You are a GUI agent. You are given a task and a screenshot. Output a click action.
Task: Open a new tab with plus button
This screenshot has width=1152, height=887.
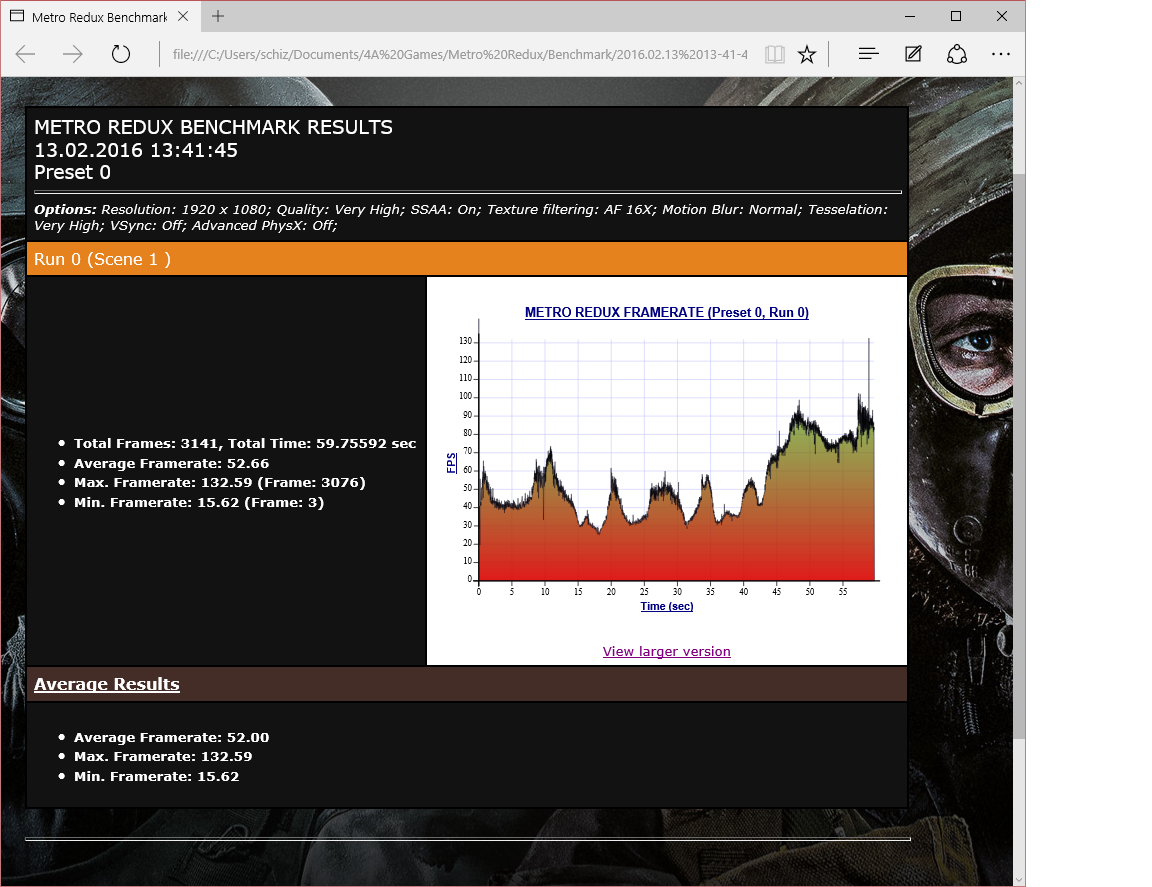coord(218,16)
